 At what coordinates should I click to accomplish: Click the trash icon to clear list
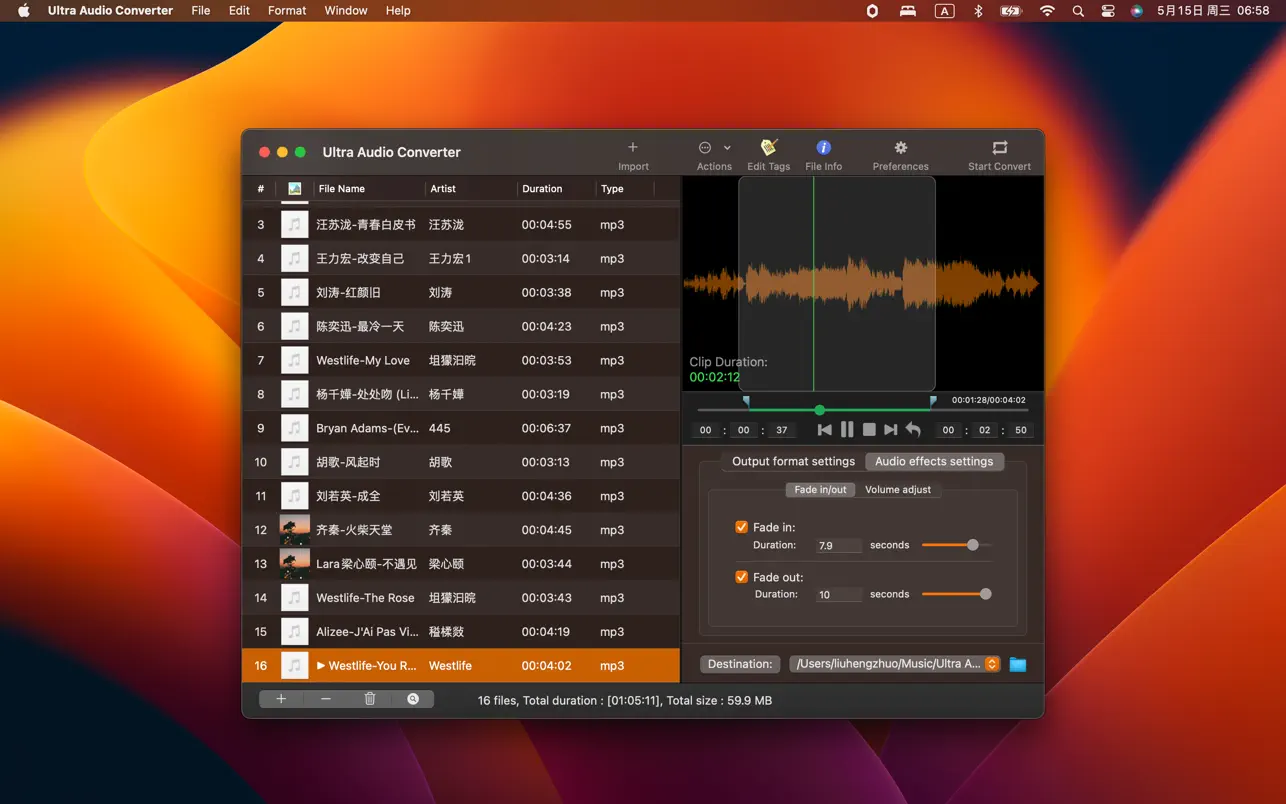(x=369, y=699)
